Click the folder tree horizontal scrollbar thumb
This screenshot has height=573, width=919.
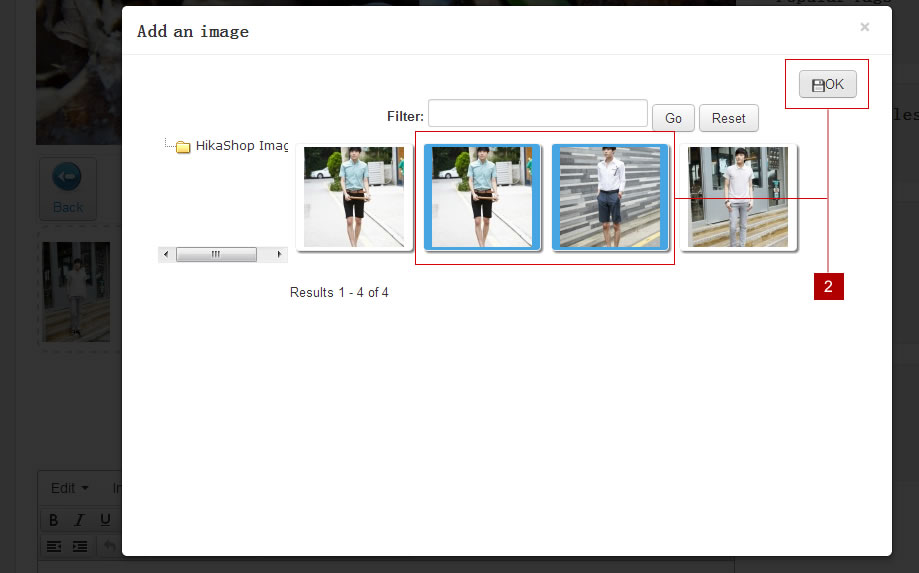click(216, 254)
